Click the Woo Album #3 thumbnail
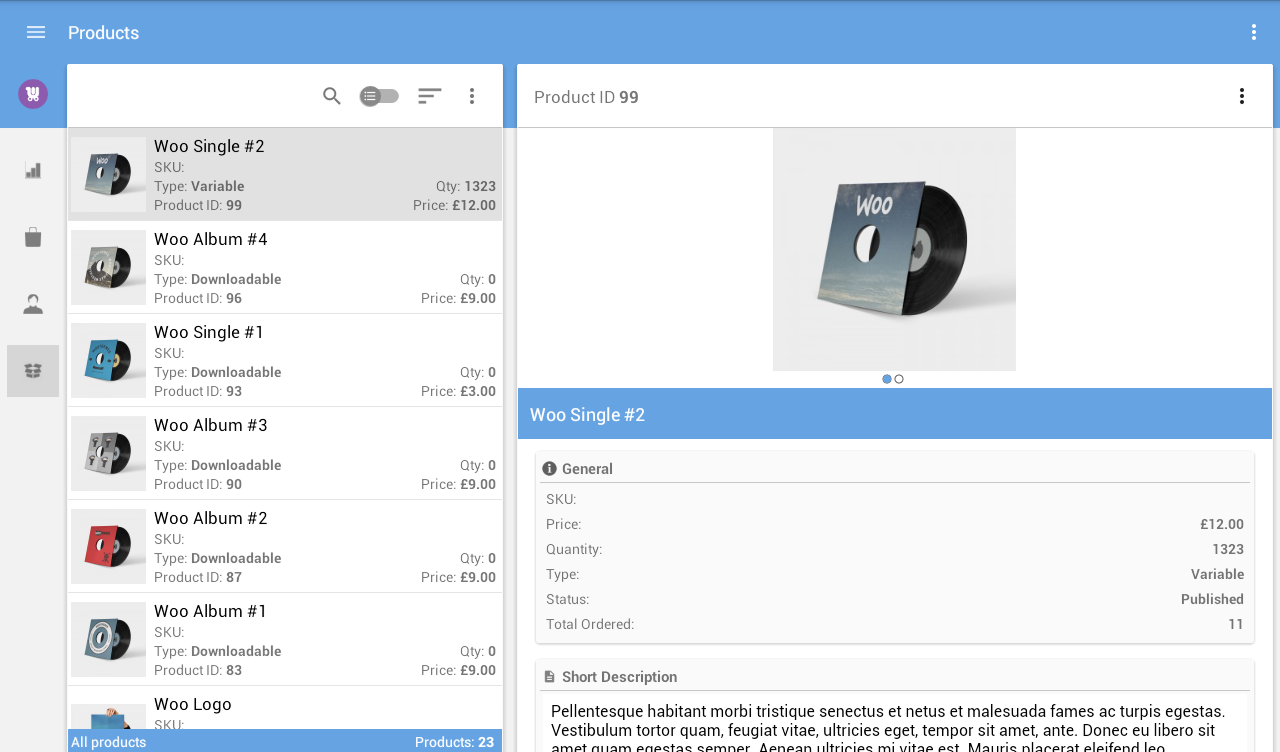The height and width of the screenshot is (752, 1280). [x=108, y=453]
